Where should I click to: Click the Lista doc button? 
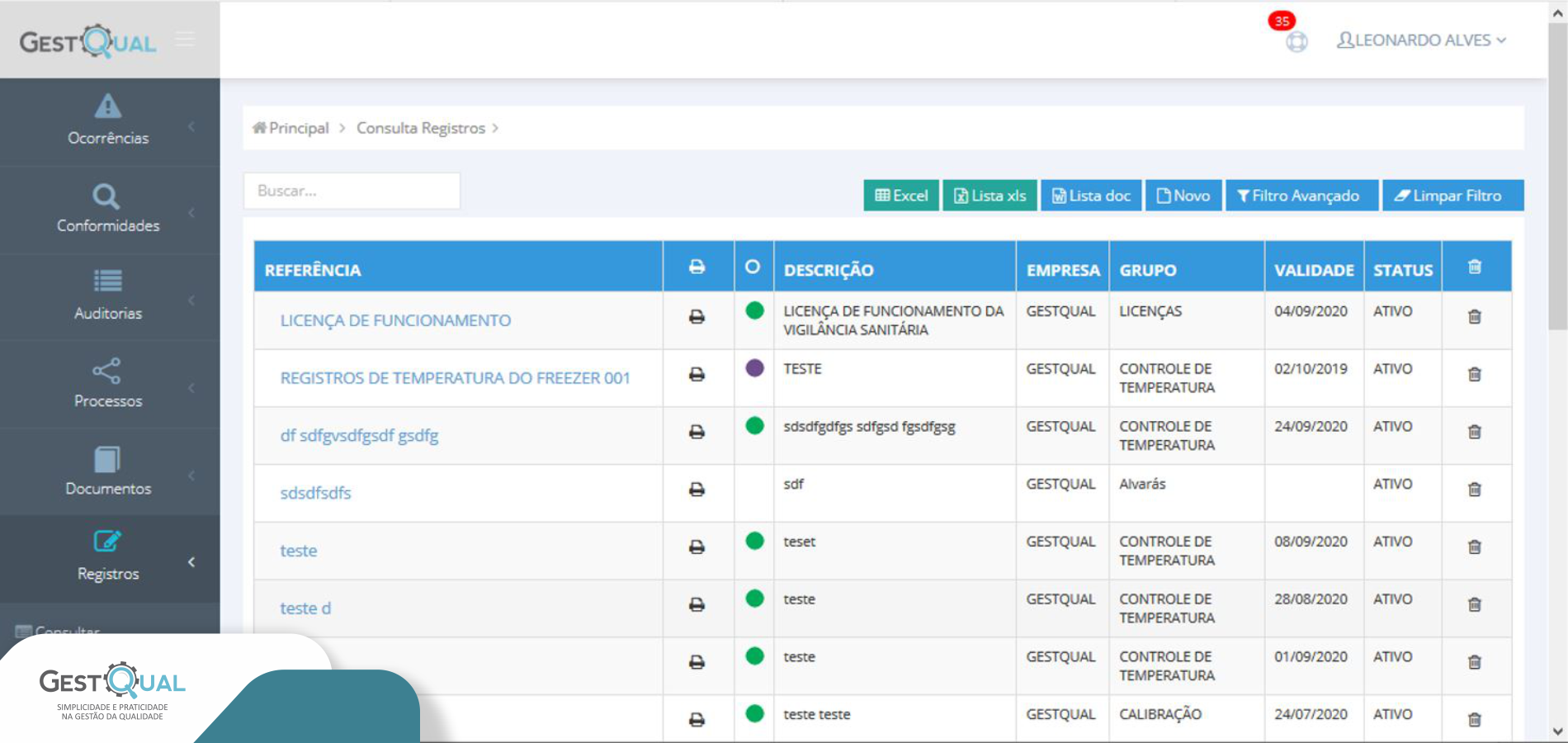(x=1091, y=196)
